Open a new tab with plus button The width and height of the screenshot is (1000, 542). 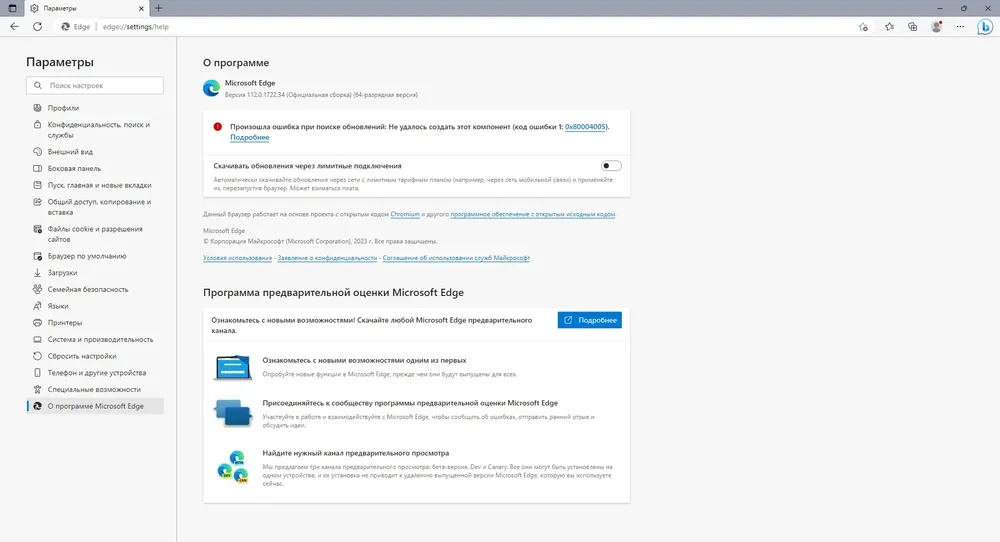pyautogui.click(x=158, y=8)
